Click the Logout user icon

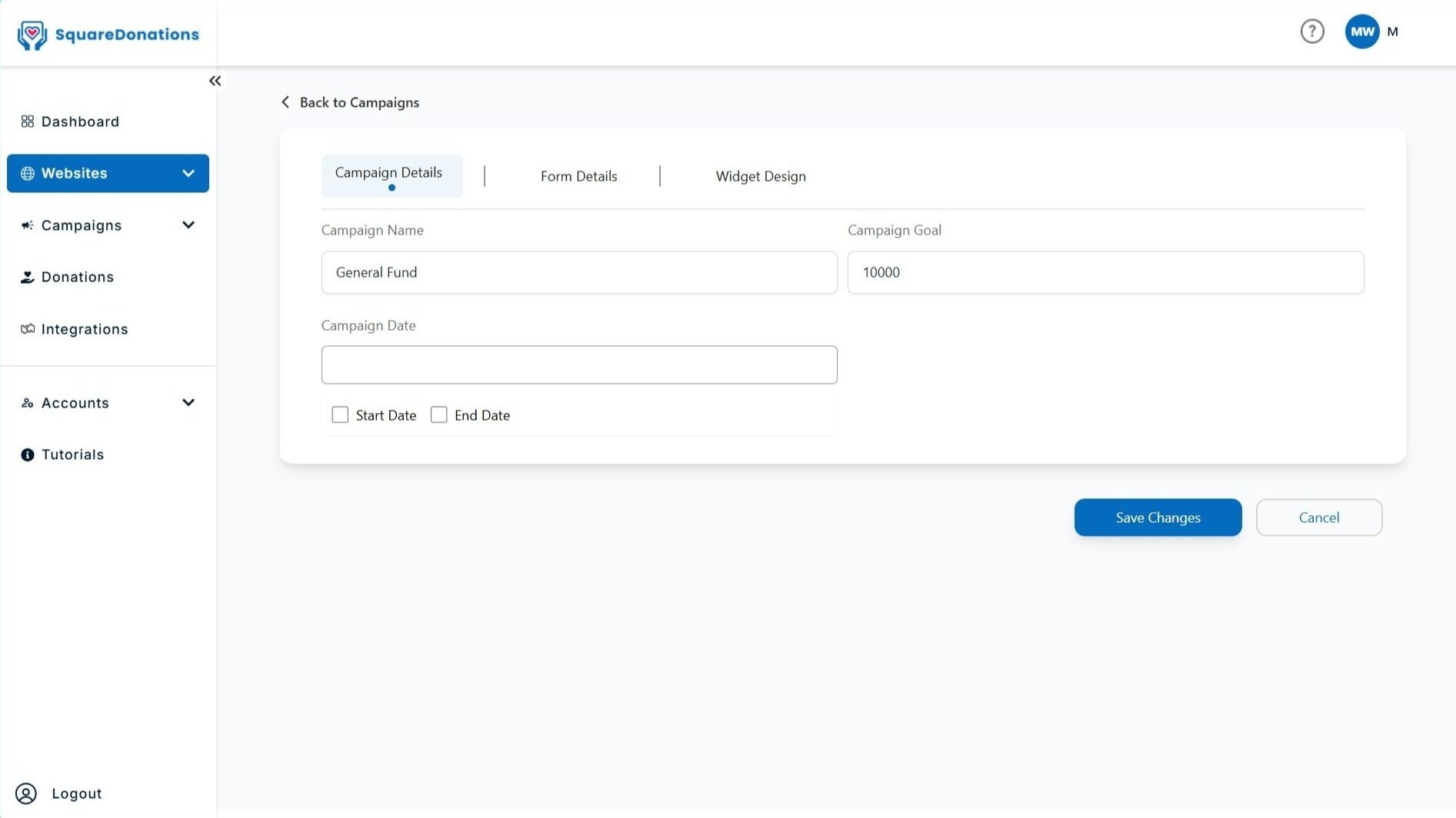tap(26, 793)
